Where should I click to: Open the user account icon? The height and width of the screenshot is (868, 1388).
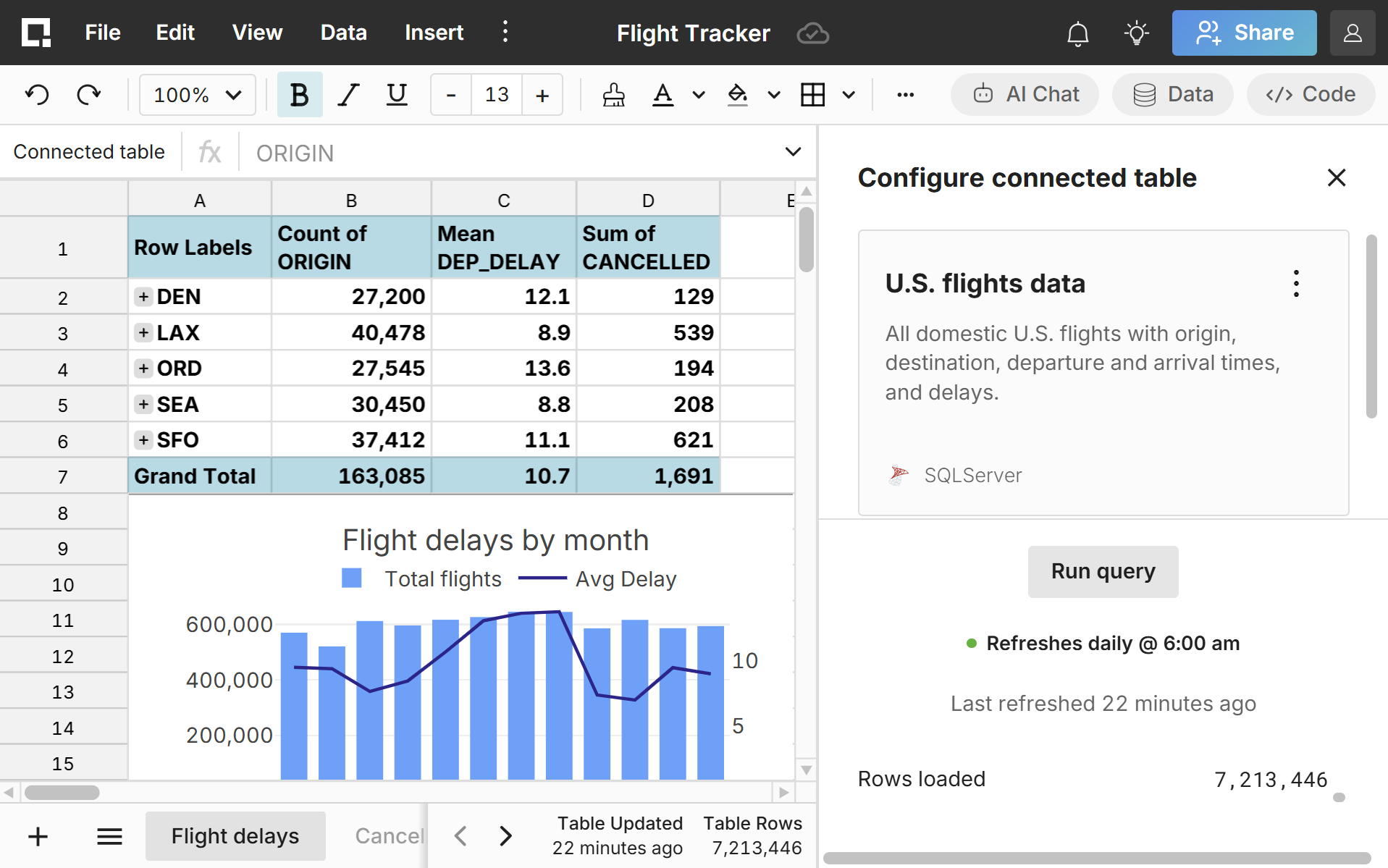tap(1352, 33)
